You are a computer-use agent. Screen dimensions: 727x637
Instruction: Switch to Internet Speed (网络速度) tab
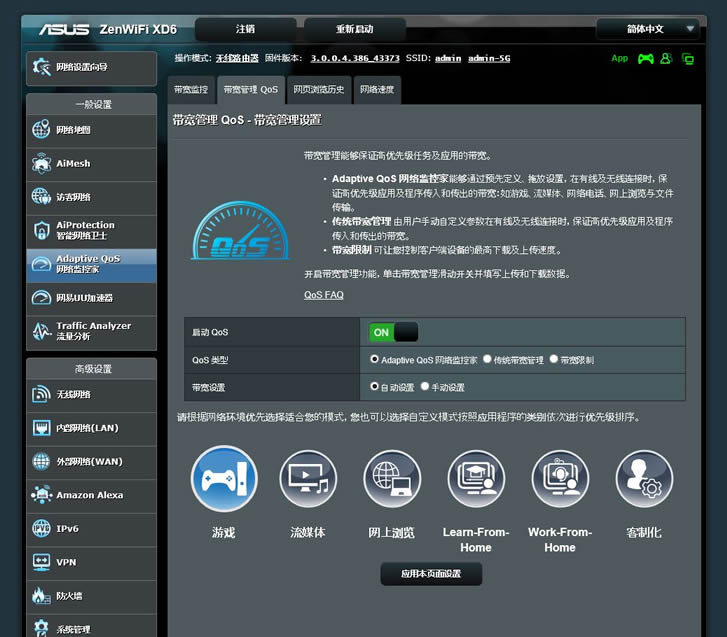(x=377, y=89)
